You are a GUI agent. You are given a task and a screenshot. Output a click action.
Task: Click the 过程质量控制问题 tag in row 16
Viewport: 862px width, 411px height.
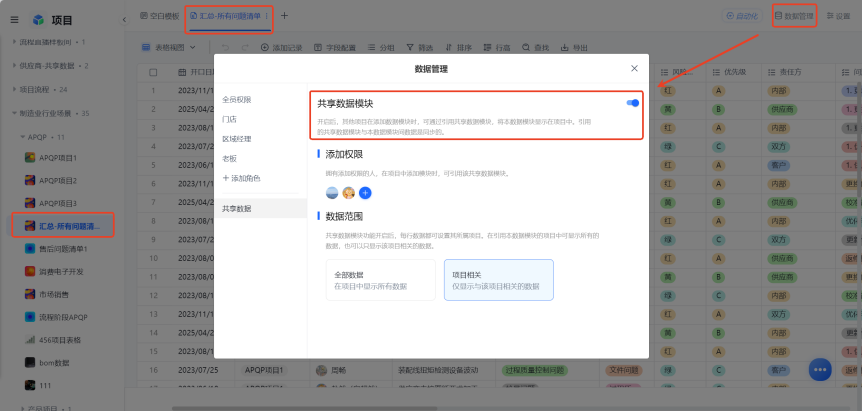534,370
